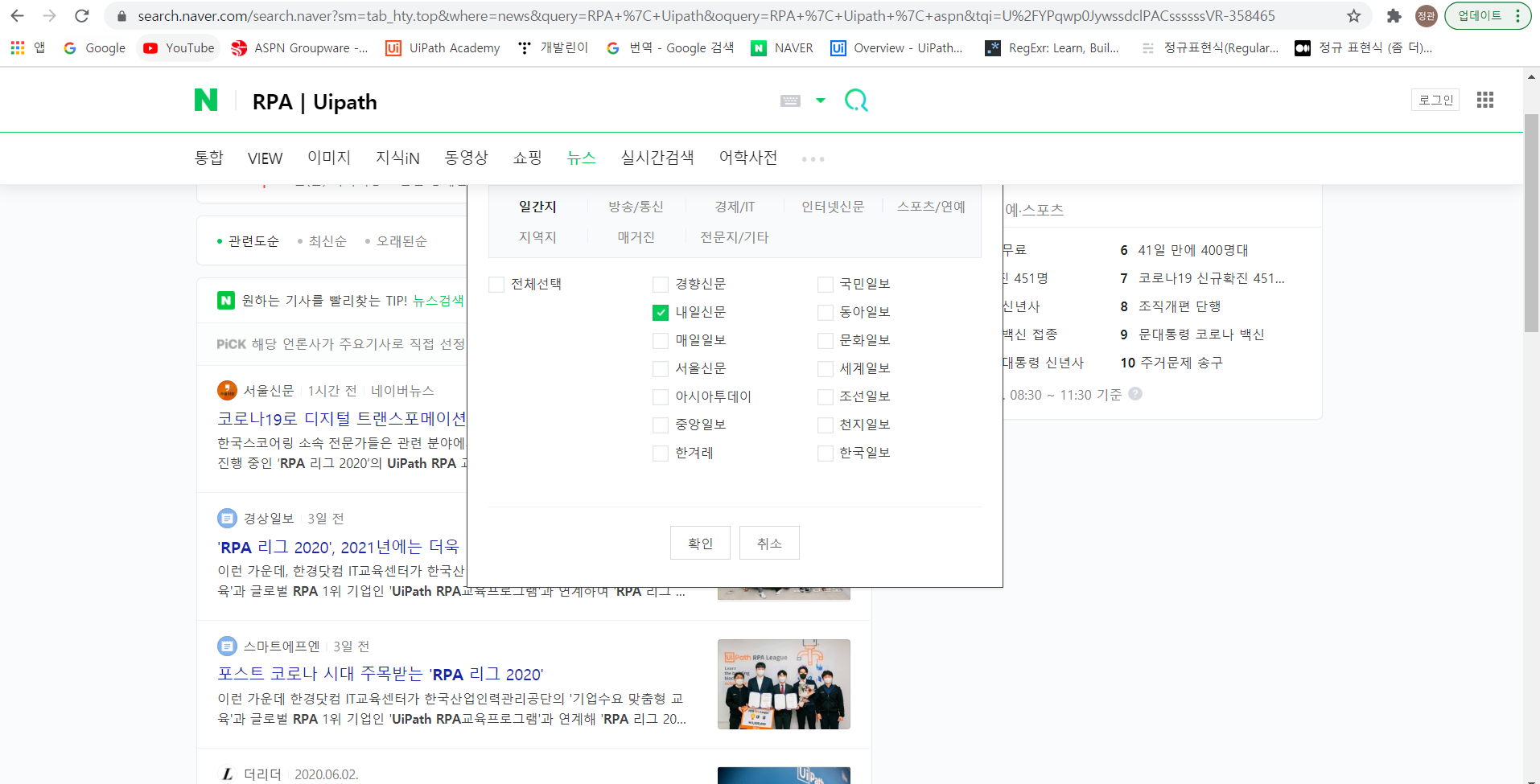Switch to 통합 search tab

coord(208,158)
